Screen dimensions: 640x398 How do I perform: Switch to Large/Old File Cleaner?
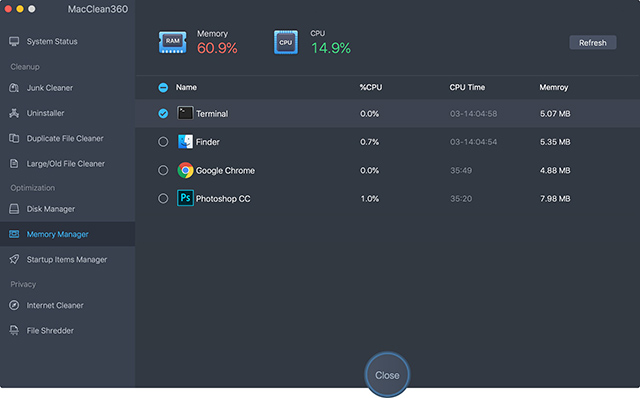67,164
